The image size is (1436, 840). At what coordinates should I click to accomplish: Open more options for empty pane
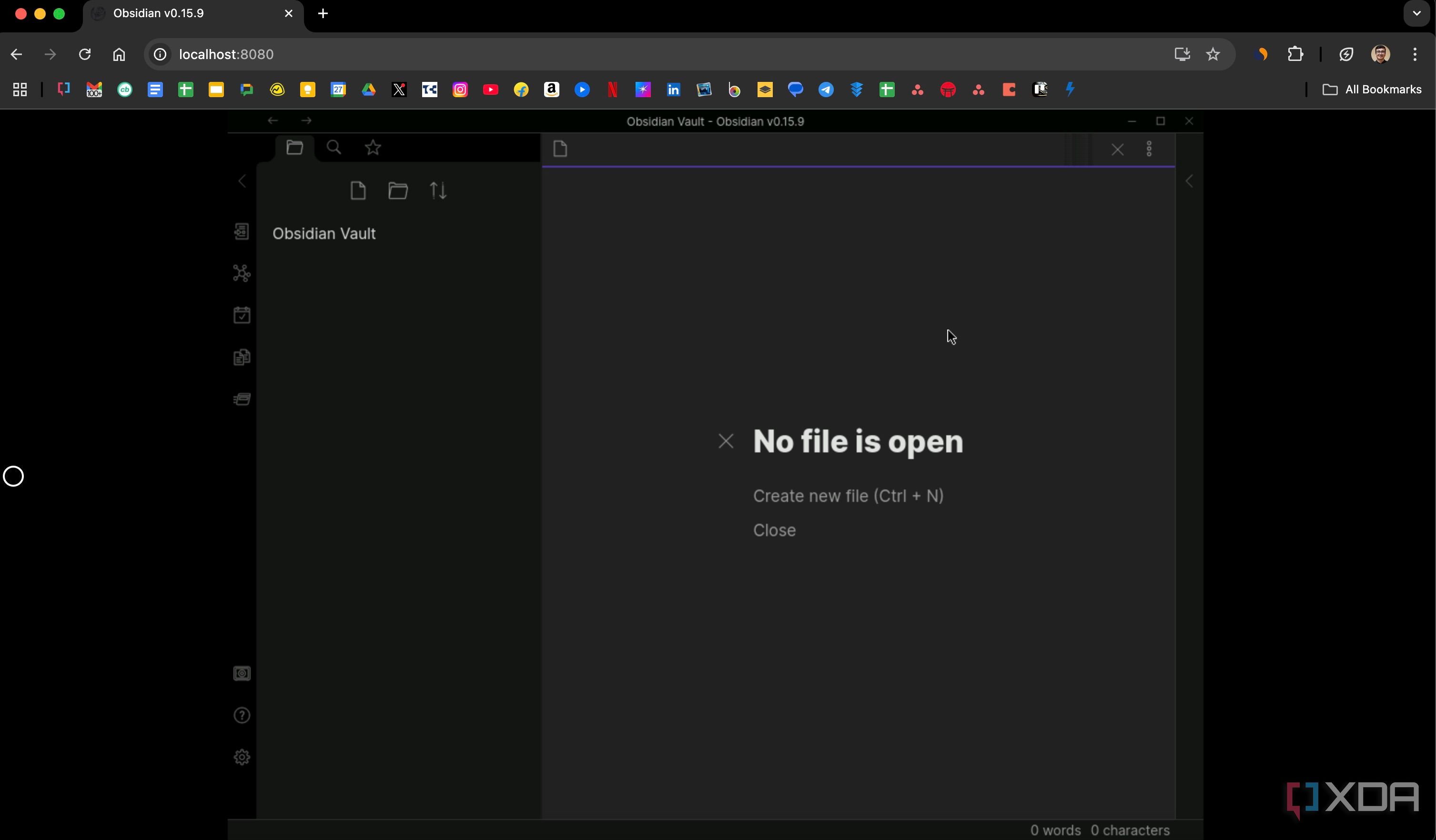[x=1149, y=149]
